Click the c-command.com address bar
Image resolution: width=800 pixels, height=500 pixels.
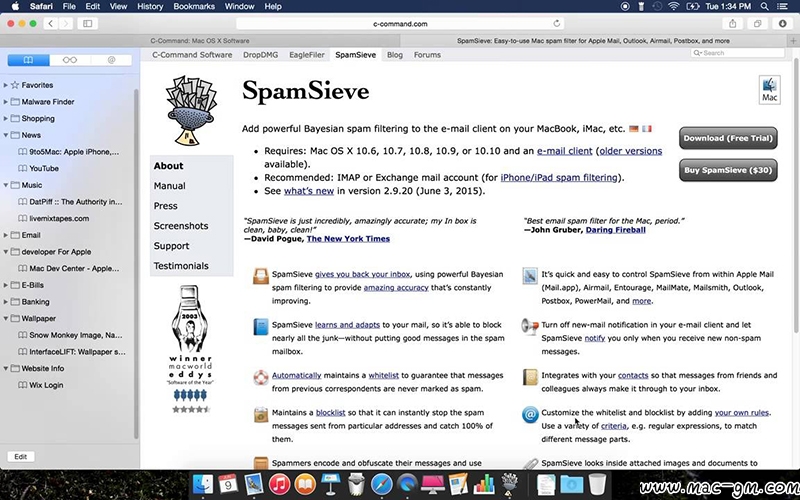point(400,23)
